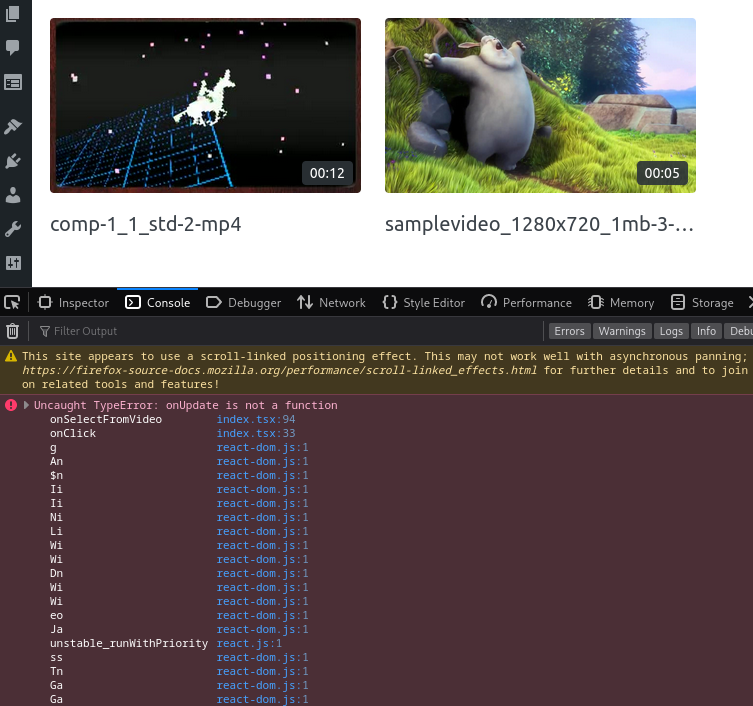Click the ss stack frame name

tap(56, 657)
